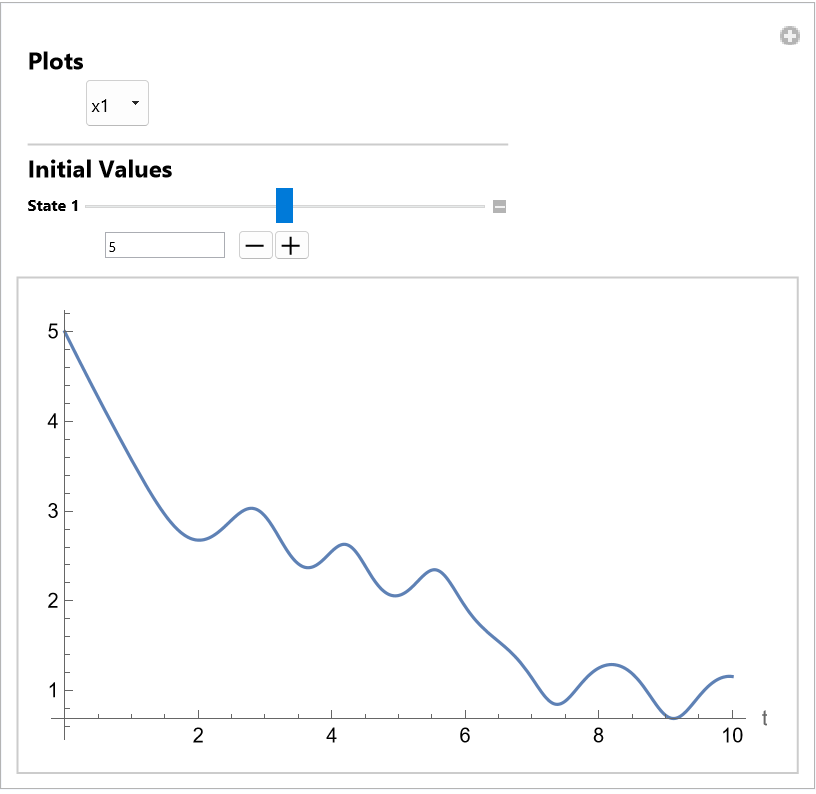Click the tick label 2 on horizontal axis
This screenshot has height=794, width=816.
[x=199, y=737]
